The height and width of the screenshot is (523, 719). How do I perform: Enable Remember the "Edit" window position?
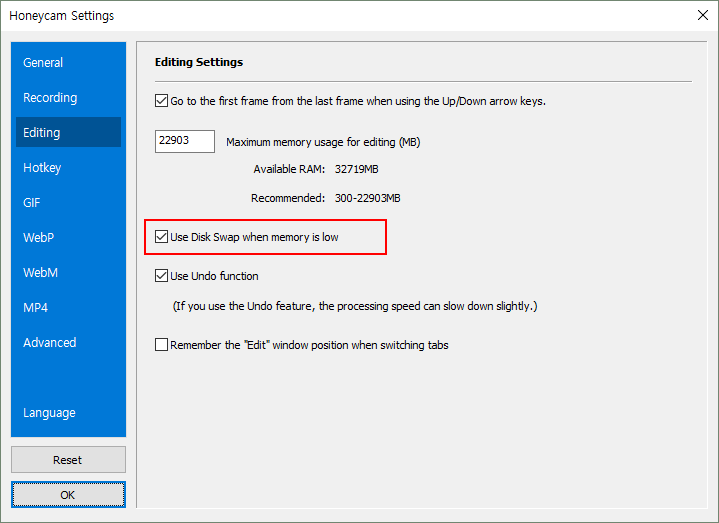(162, 345)
